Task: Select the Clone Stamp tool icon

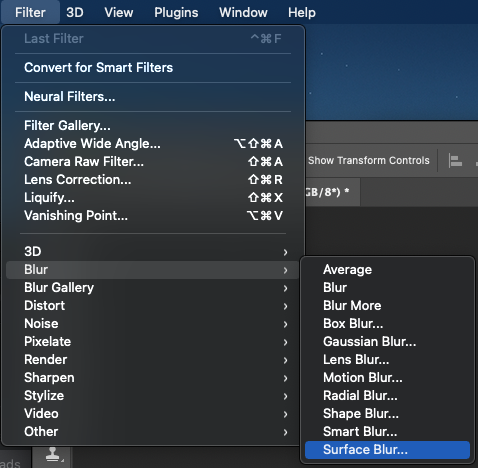Action: click(53, 455)
